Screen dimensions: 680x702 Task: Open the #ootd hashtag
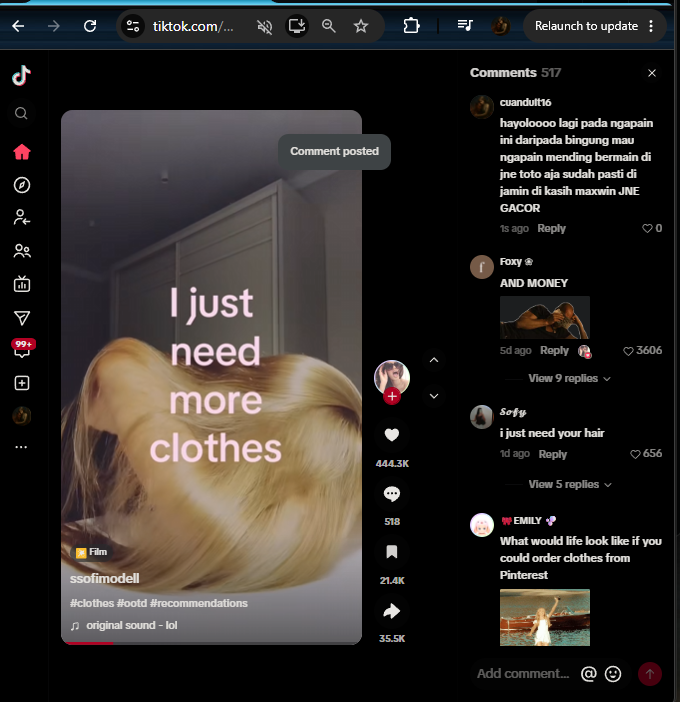[x=132, y=603]
